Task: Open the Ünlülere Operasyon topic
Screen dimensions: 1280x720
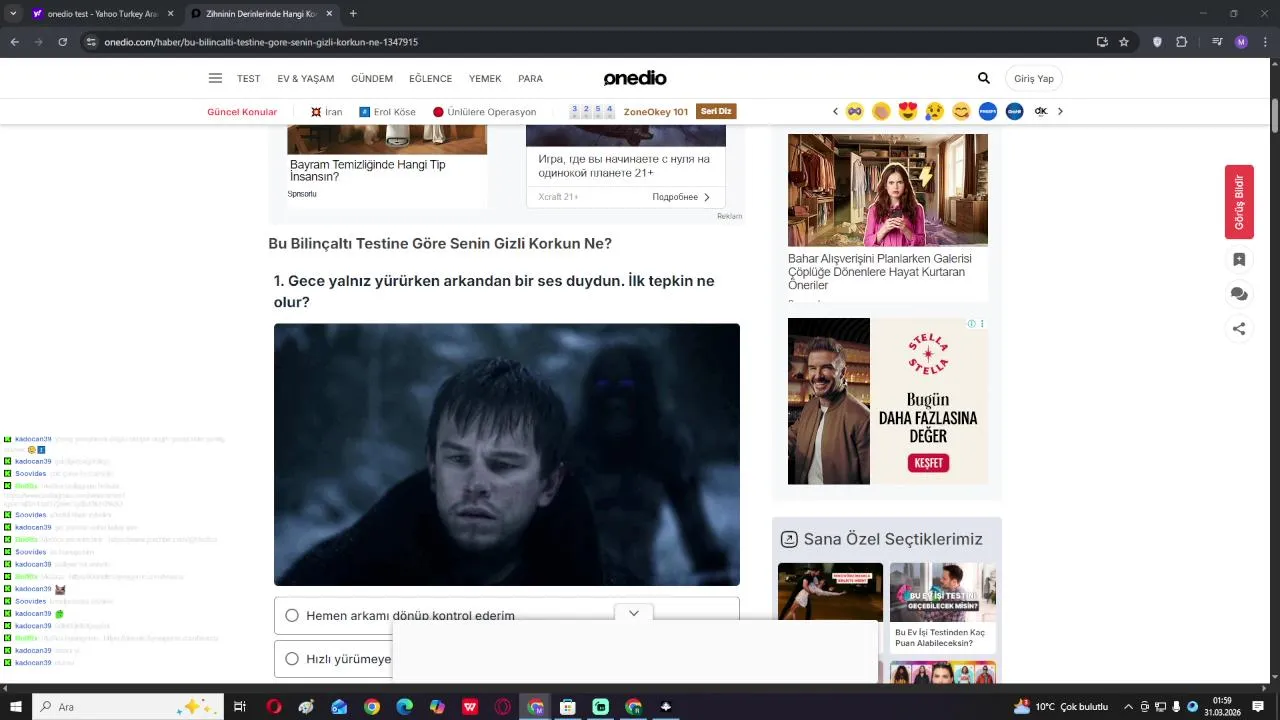Action: pos(485,112)
